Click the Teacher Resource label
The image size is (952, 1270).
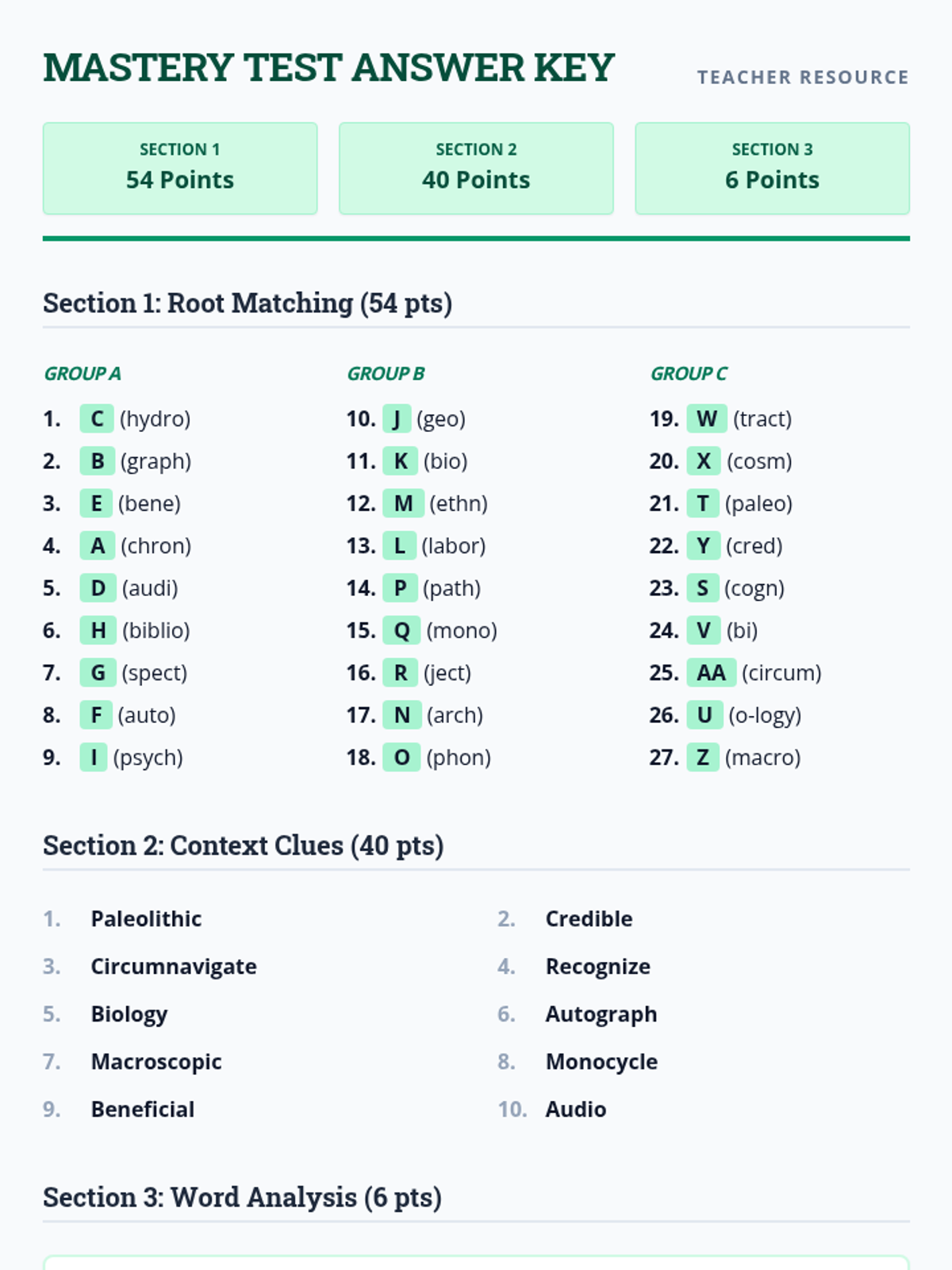[803, 77]
